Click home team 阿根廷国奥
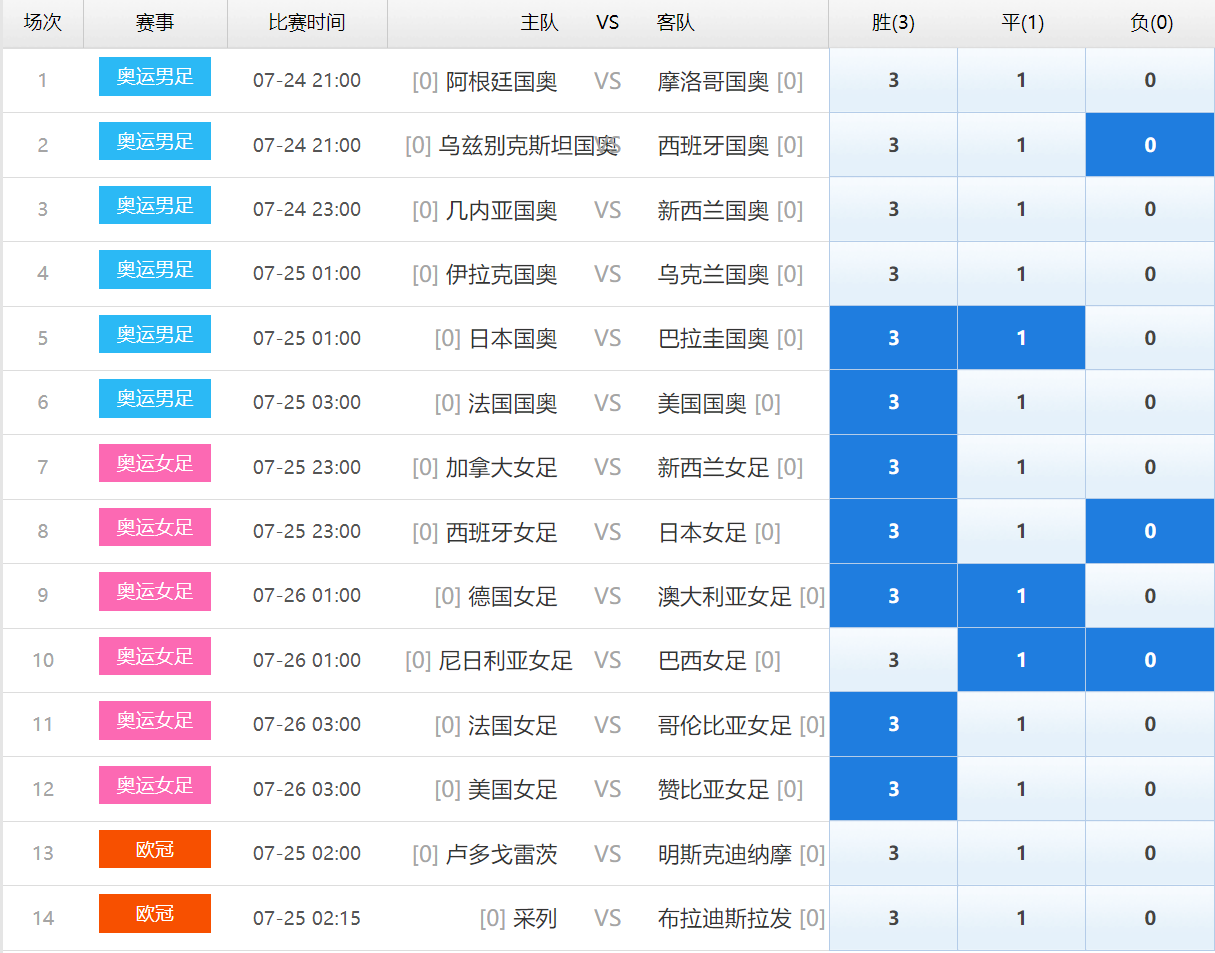 [502, 82]
